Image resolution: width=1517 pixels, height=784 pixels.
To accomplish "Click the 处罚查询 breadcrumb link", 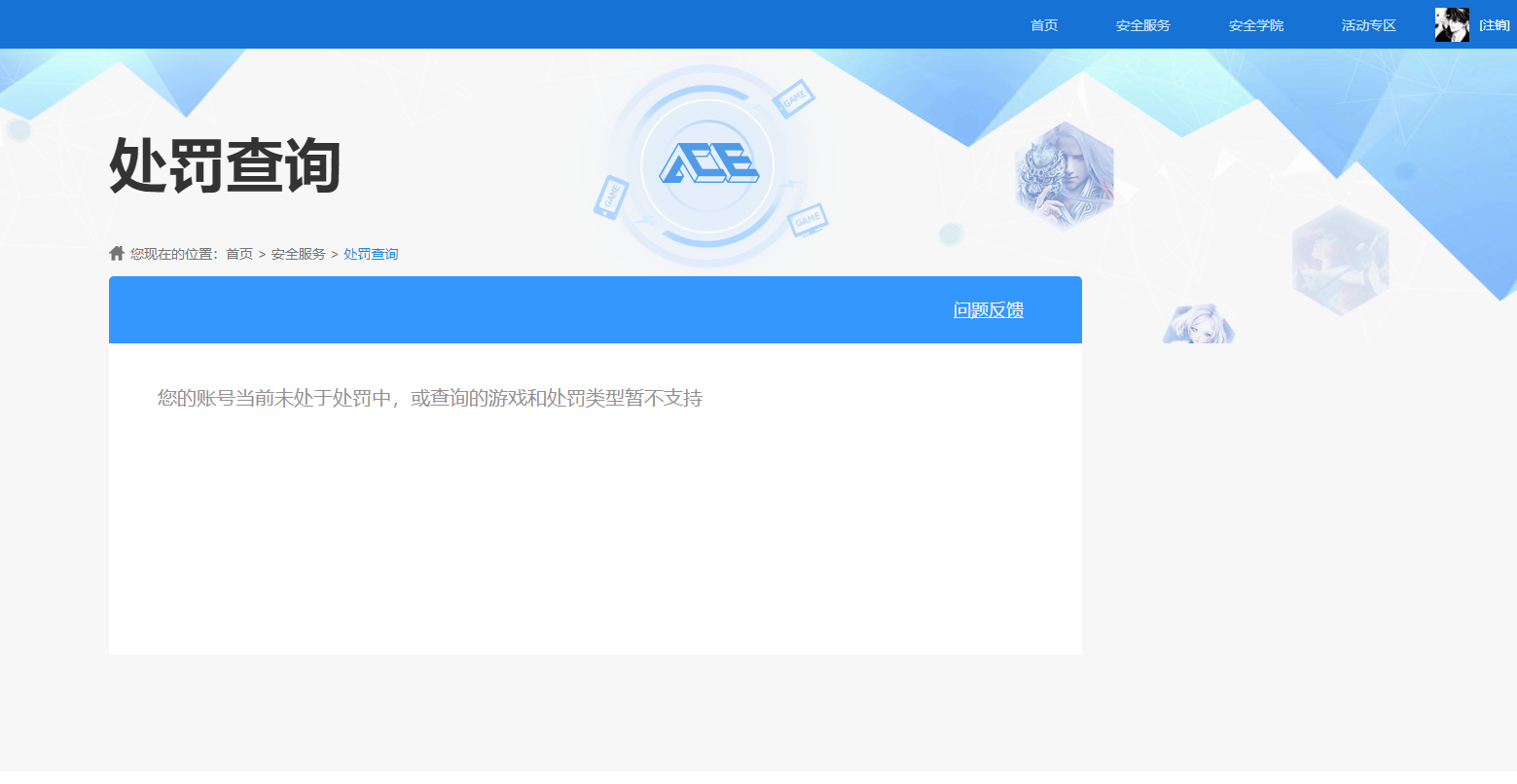I will pyautogui.click(x=370, y=253).
